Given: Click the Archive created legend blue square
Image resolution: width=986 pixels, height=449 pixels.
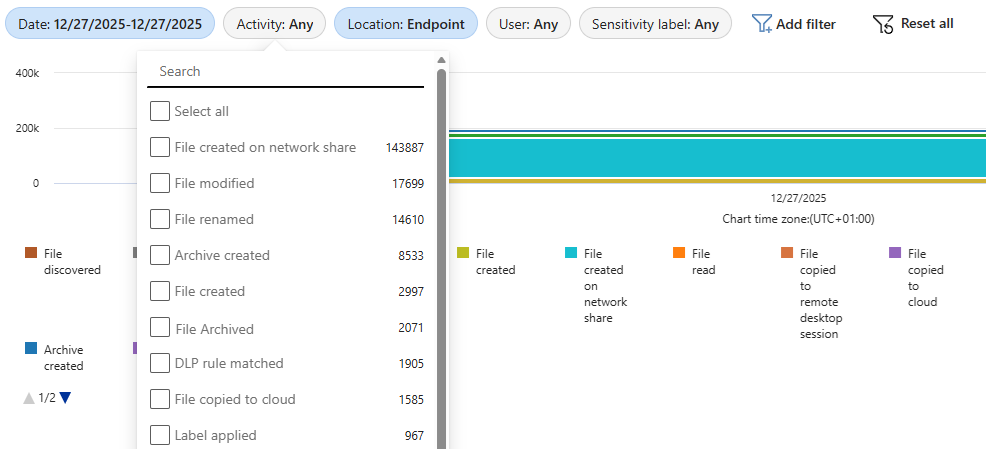Looking at the screenshot, I should pos(31,349).
